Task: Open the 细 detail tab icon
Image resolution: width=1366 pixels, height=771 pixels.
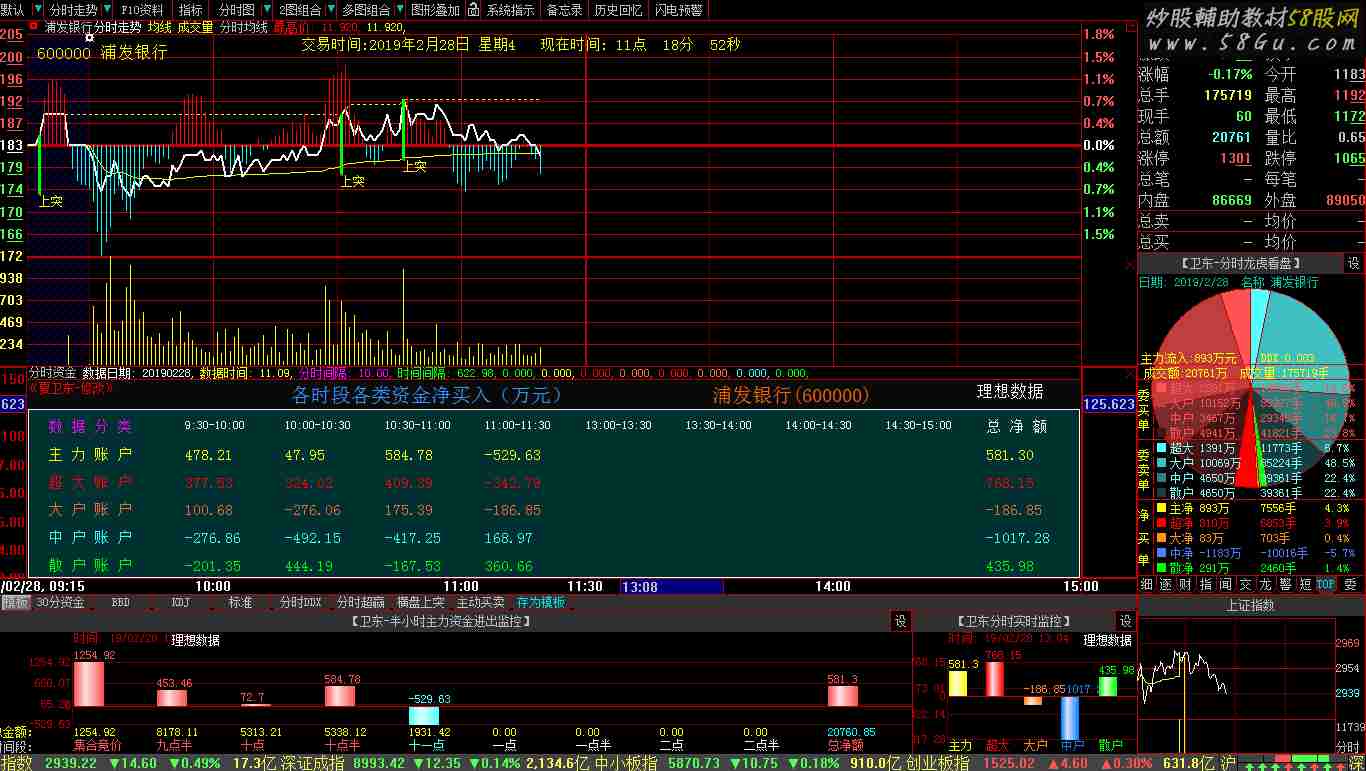Action: point(1146,584)
